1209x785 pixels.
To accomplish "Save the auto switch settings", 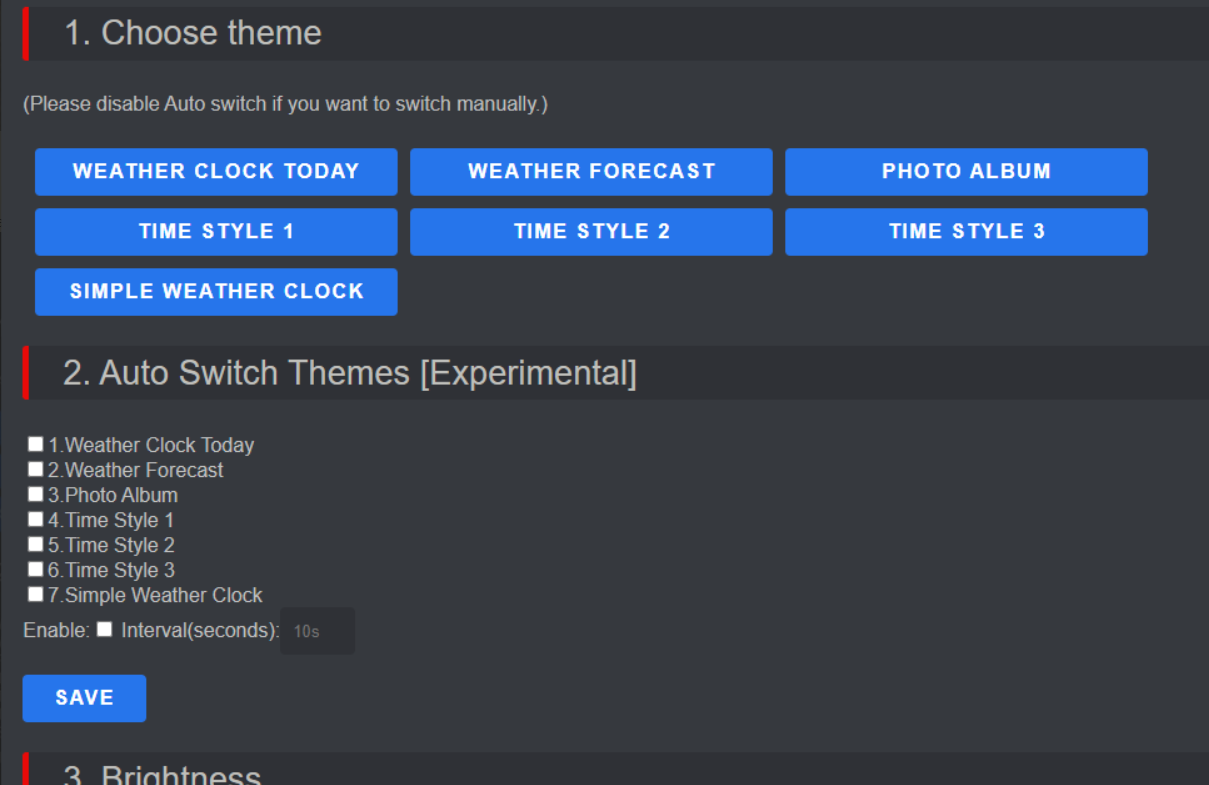I will [x=84, y=698].
